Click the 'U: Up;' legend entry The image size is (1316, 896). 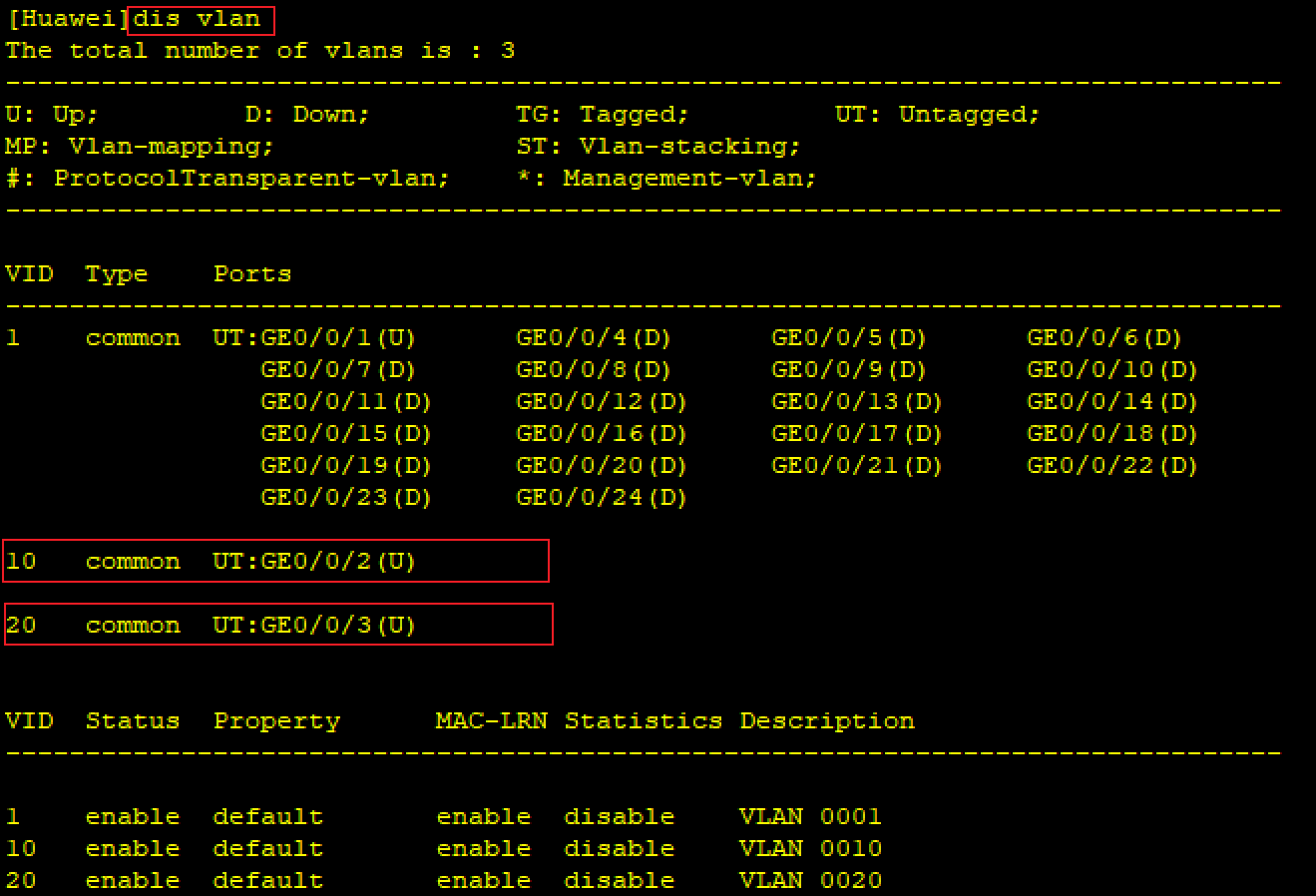click(x=52, y=115)
